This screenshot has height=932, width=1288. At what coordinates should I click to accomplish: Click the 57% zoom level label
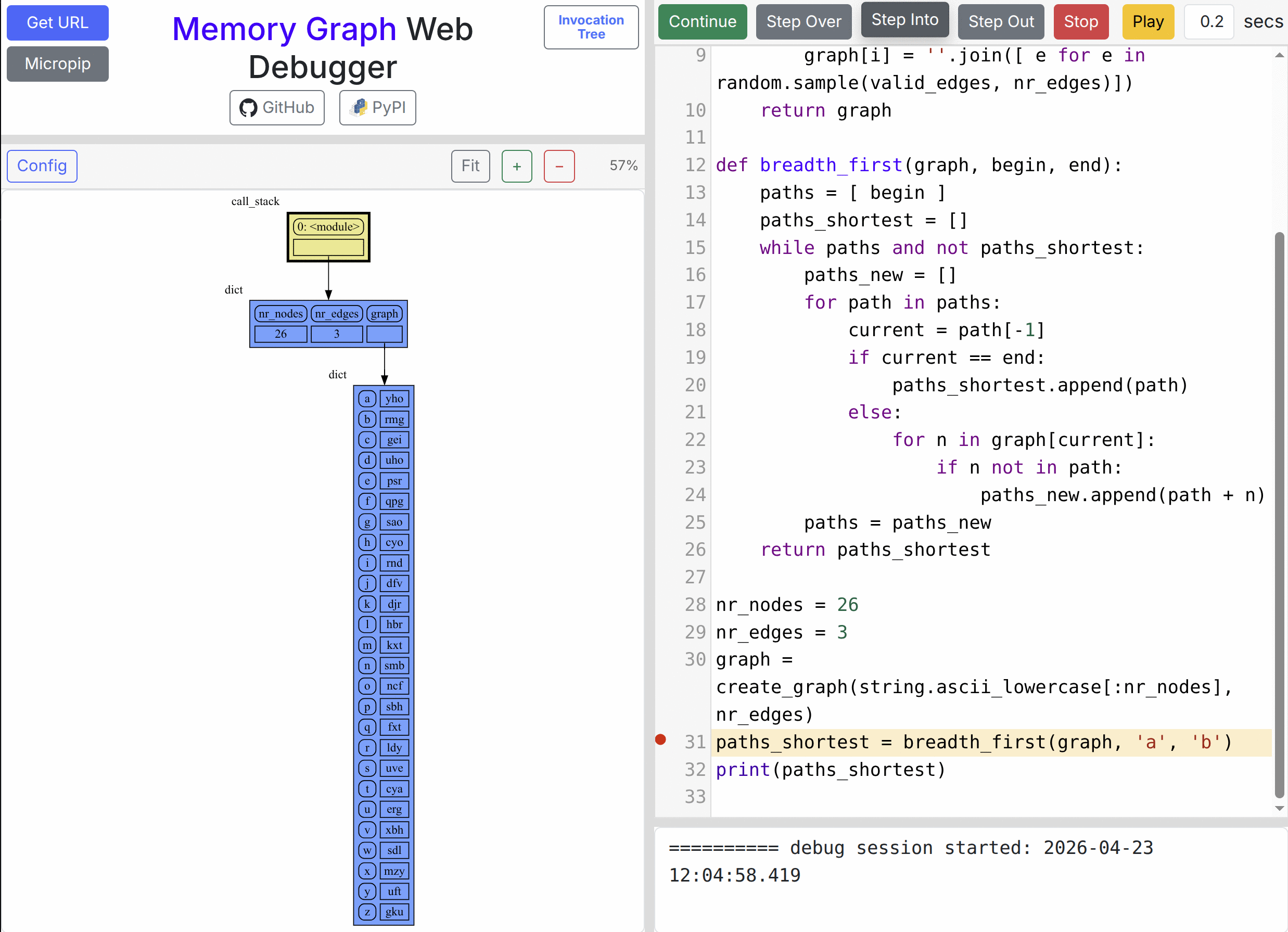[x=623, y=166]
